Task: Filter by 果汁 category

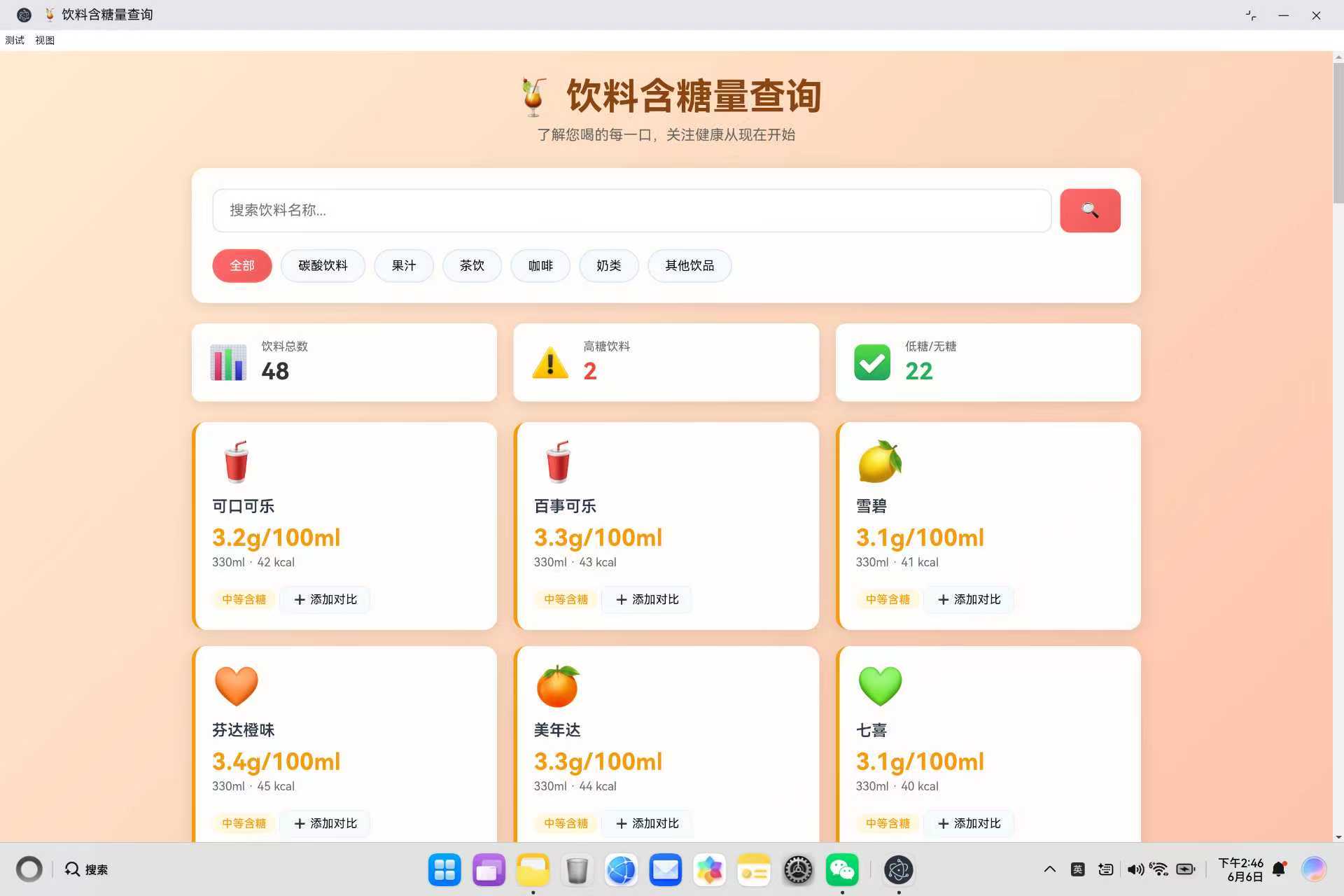Action: pos(404,266)
